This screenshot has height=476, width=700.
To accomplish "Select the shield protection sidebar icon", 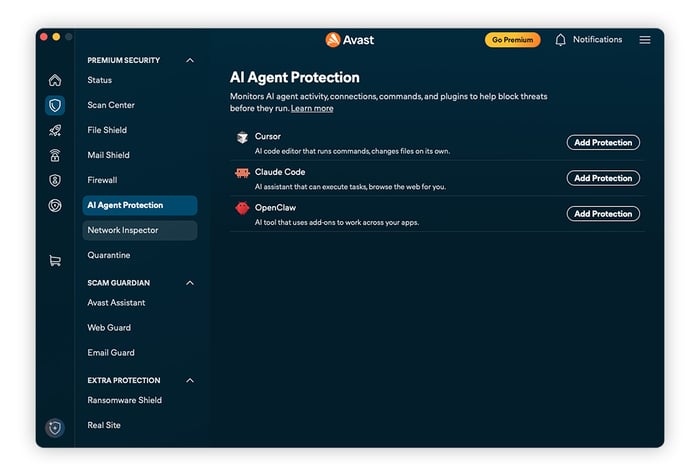I will 55,105.
